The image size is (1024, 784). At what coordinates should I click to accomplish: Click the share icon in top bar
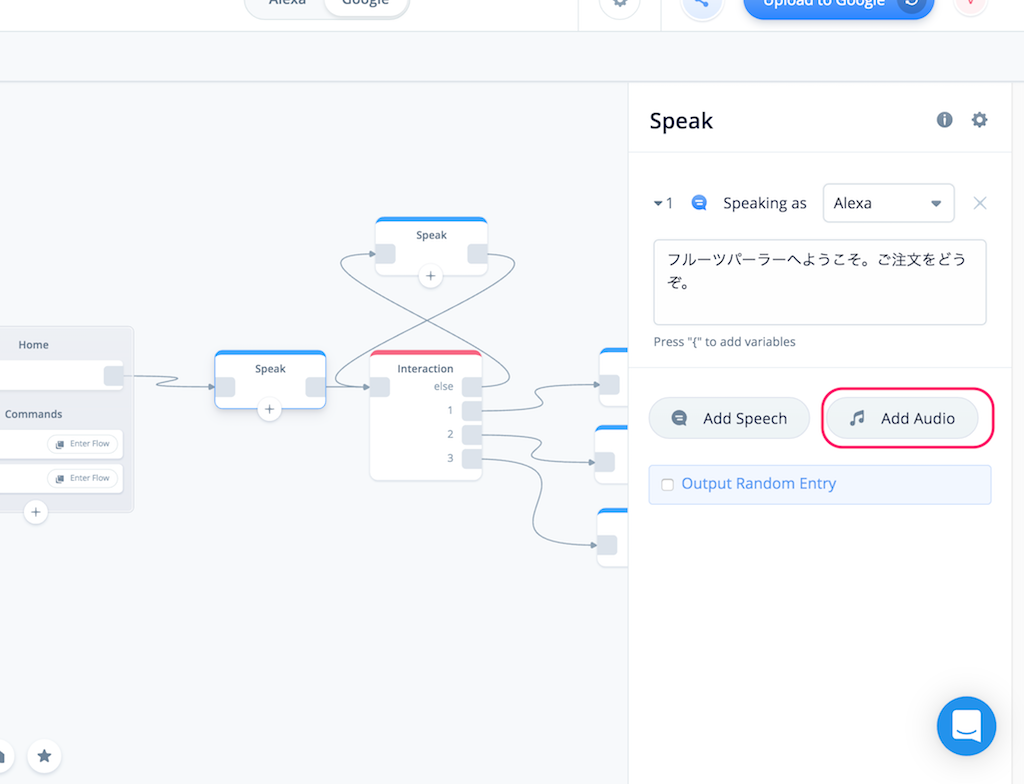coord(701,5)
